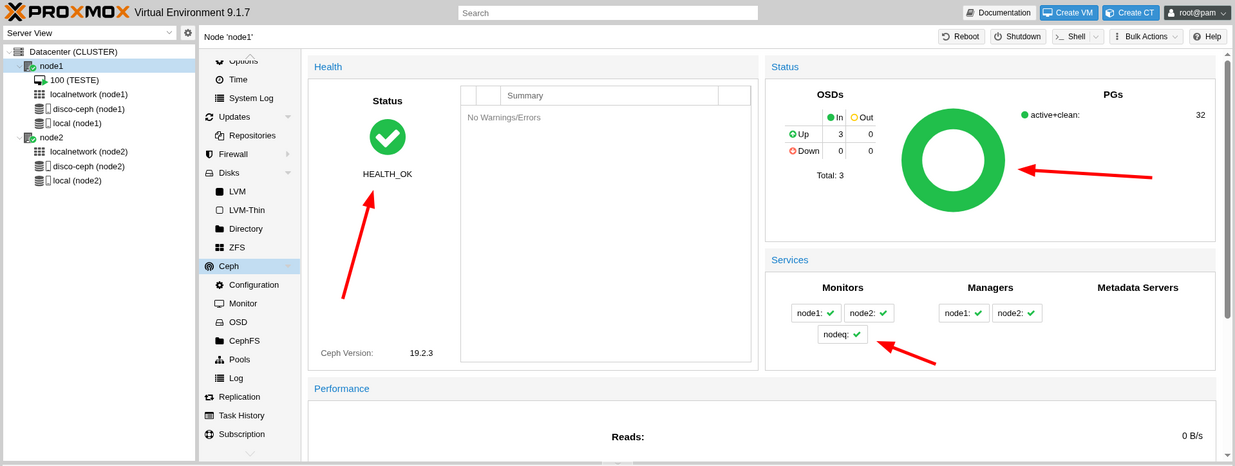1235x466 pixels.
Task: Click the Ceph icon in the node menu
Action: tap(209, 267)
